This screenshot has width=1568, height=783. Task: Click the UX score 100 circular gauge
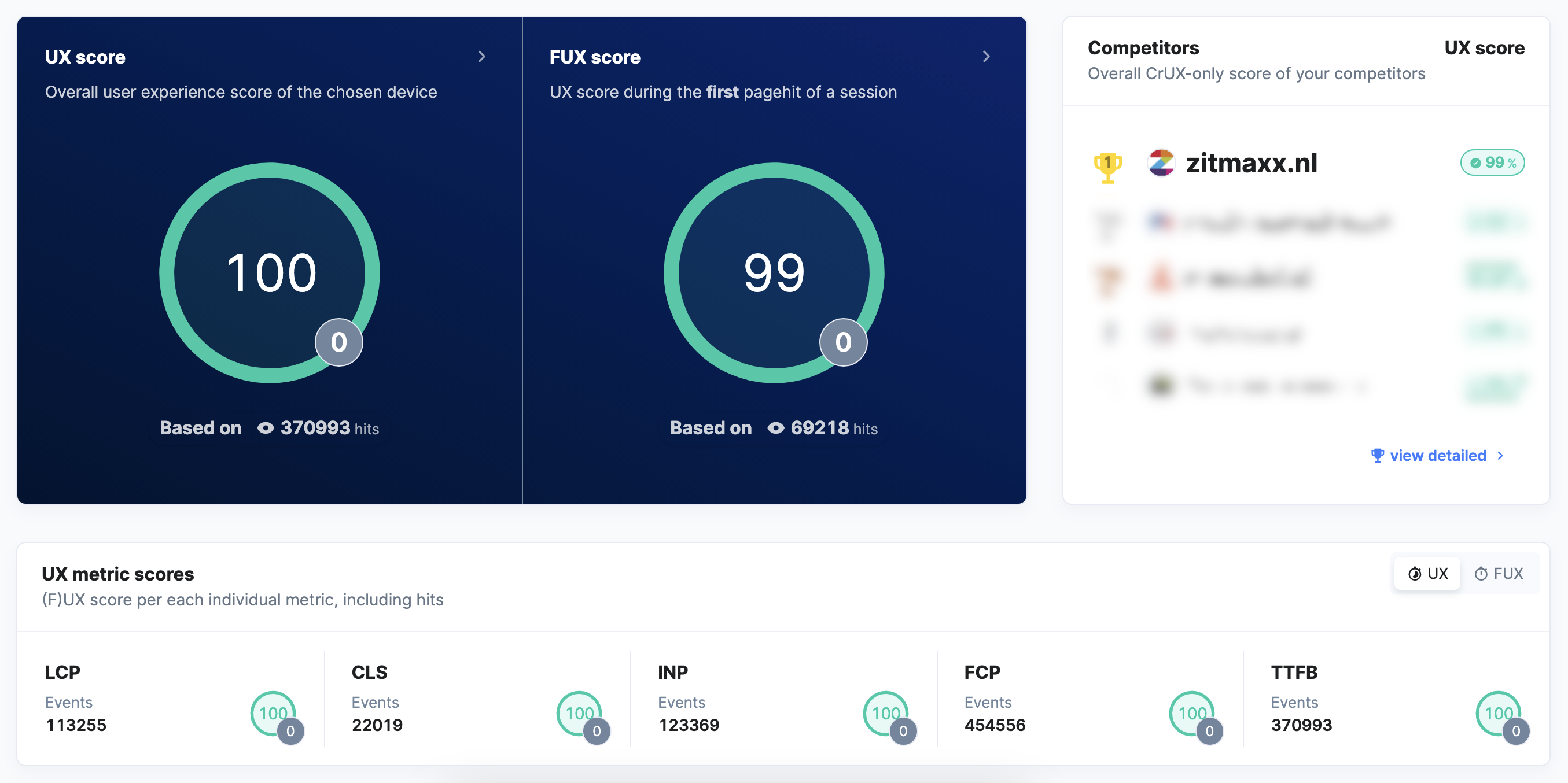pyautogui.click(x=270, y=272)
